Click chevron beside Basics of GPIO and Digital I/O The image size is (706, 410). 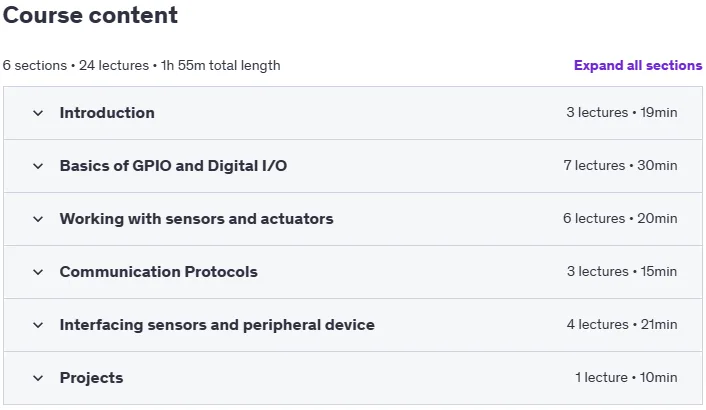click(x=38, y=166)
